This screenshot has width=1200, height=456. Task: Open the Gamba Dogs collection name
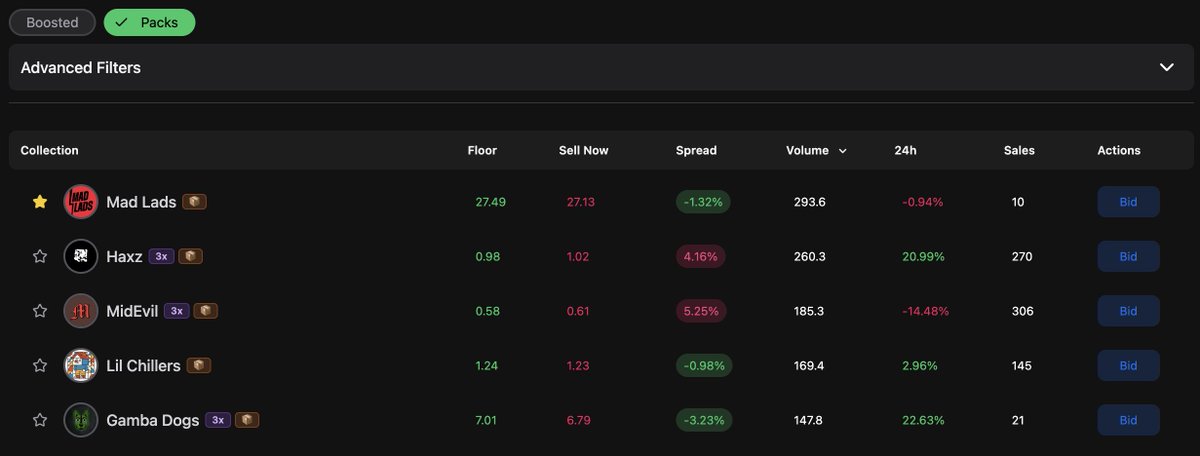[152, 420]
